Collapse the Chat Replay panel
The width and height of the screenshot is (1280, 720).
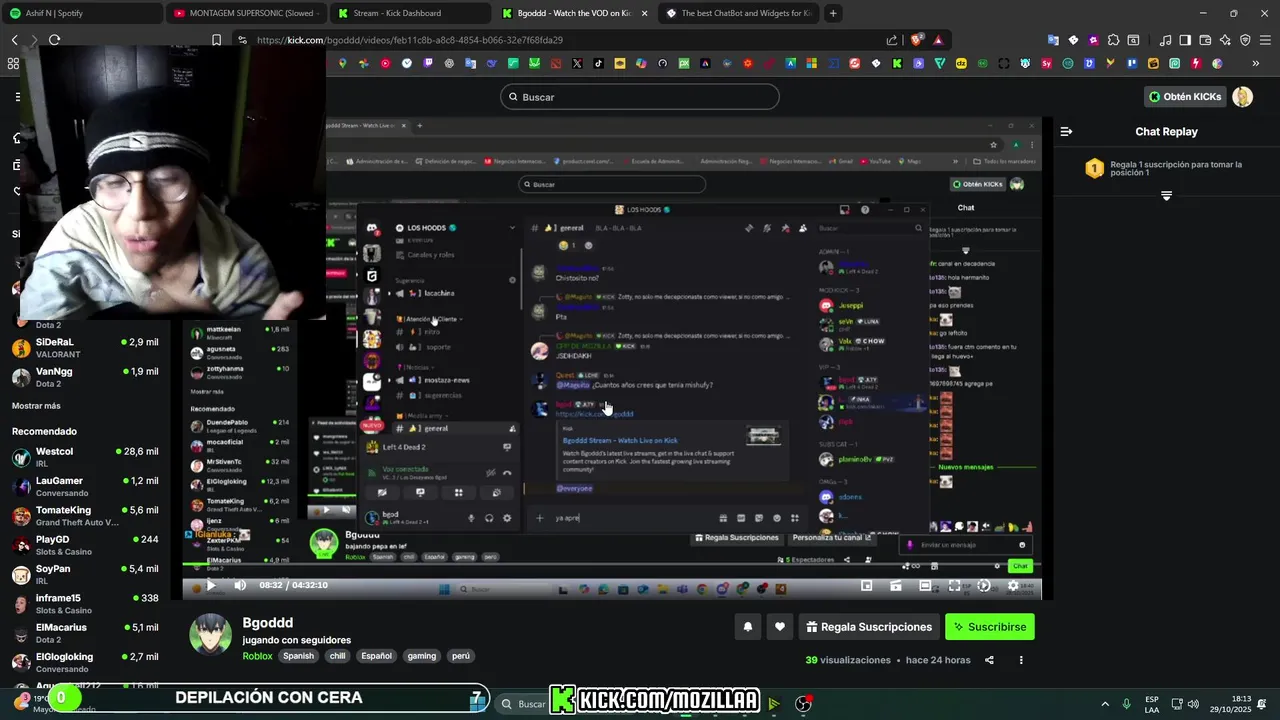point(1066,131)
